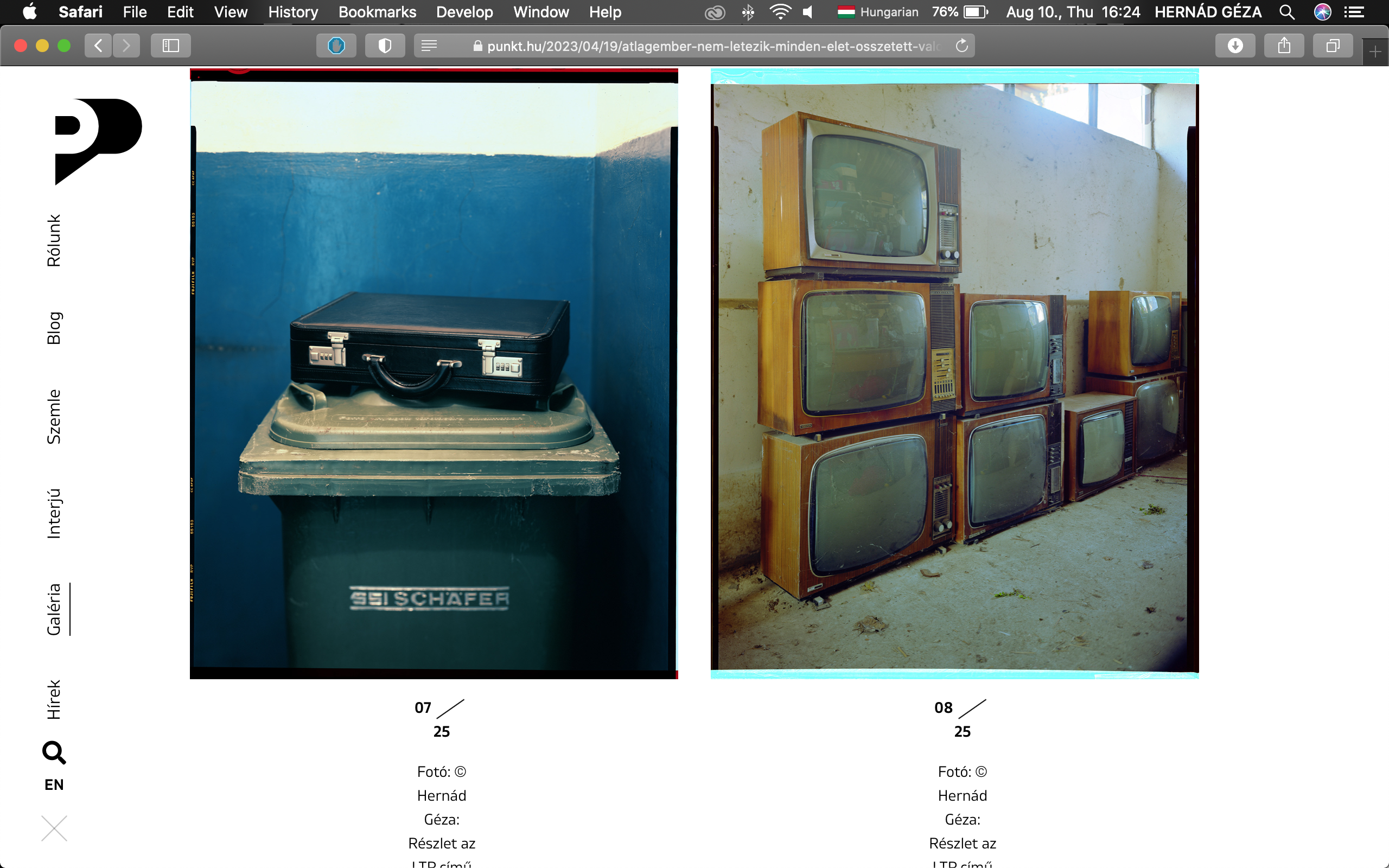Go back to the previous page
The image size is (1389, 868).
click(x=98, y=46)
